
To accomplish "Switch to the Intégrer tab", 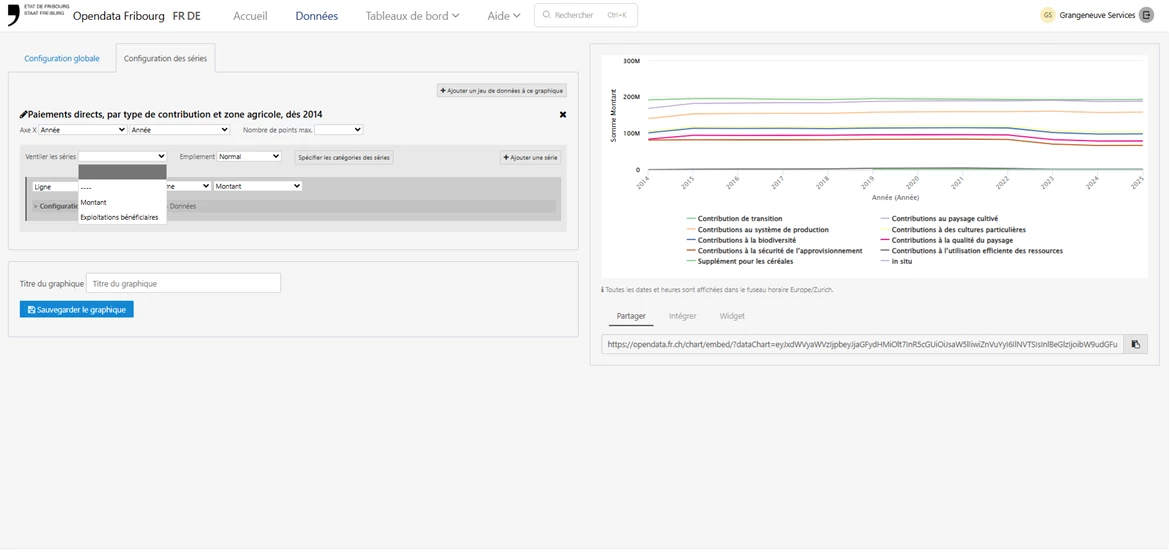I will [x=683, y=316].
